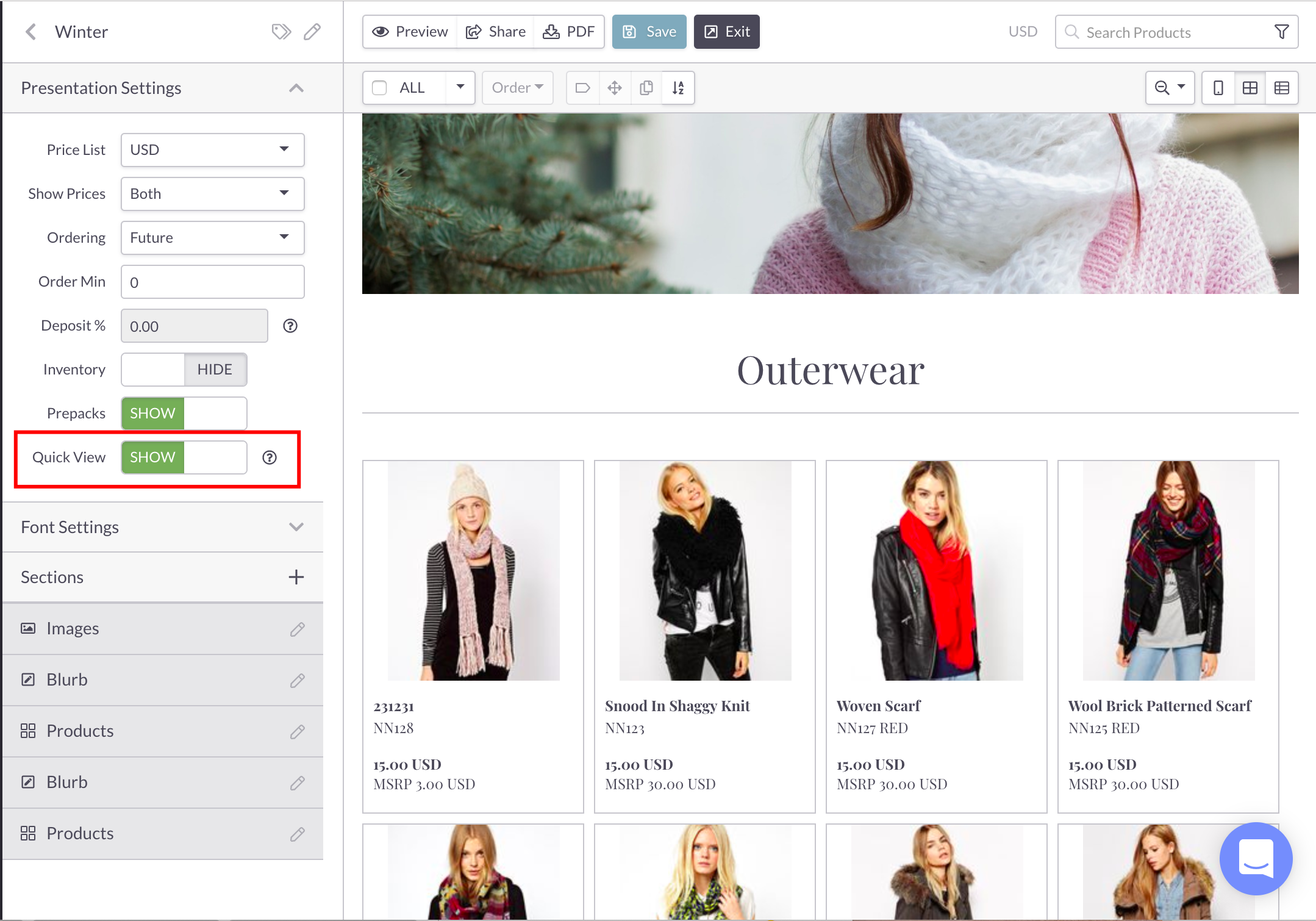Viewport: 1316px width, 921px height.
Task: Open Deposit % help question mark
Action: (290, 326)
